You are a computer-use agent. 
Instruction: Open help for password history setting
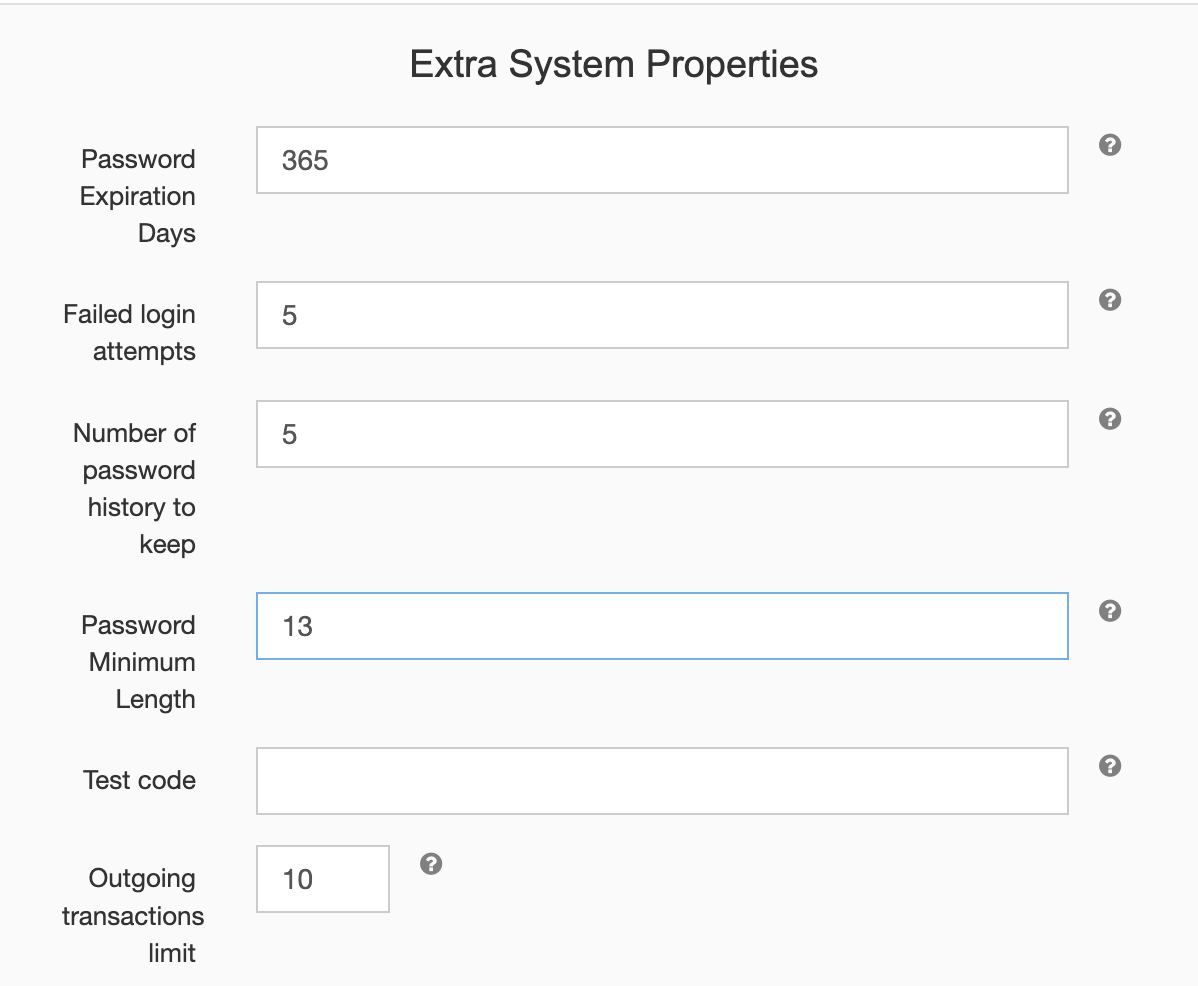1109,419
